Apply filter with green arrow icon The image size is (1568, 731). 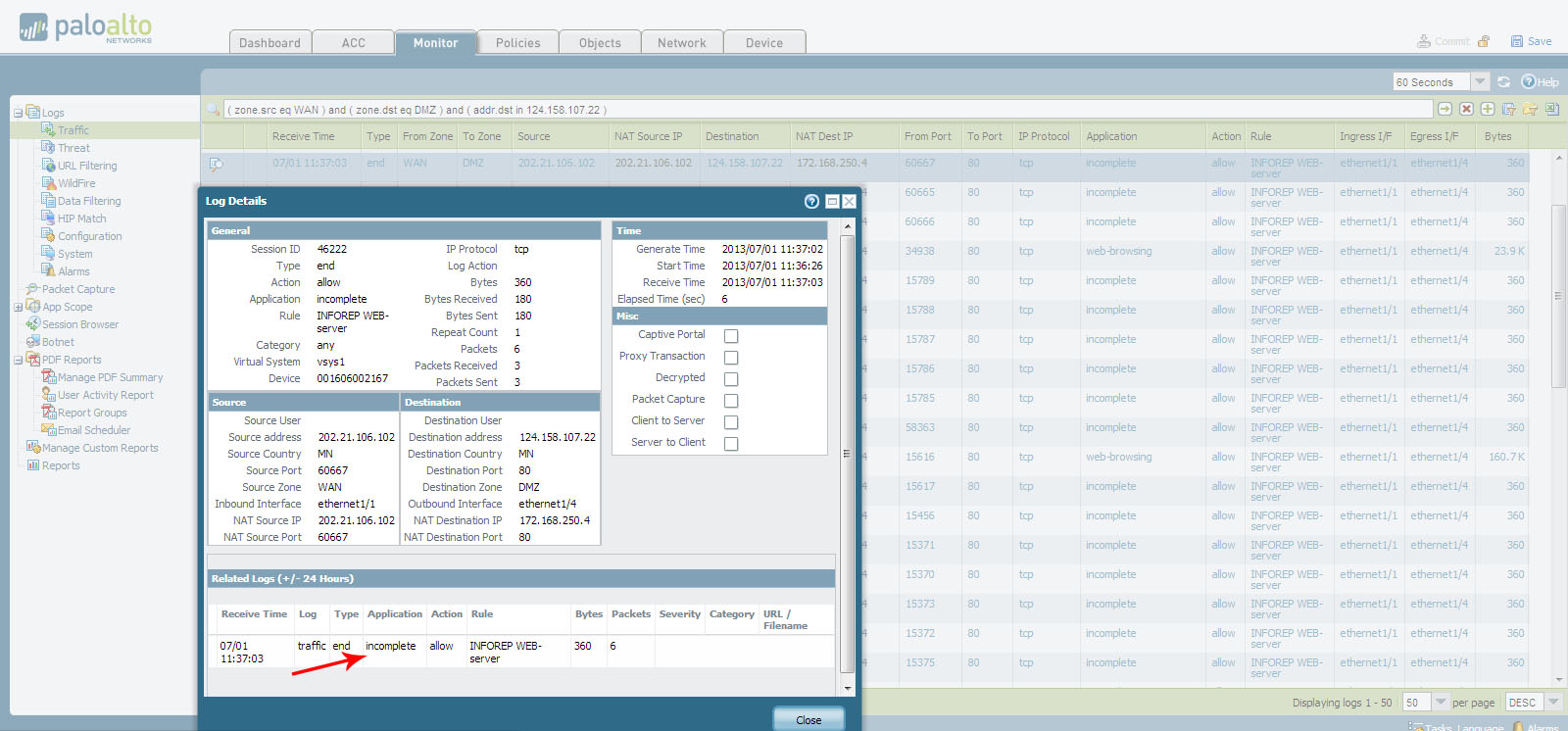[1445, 109]
